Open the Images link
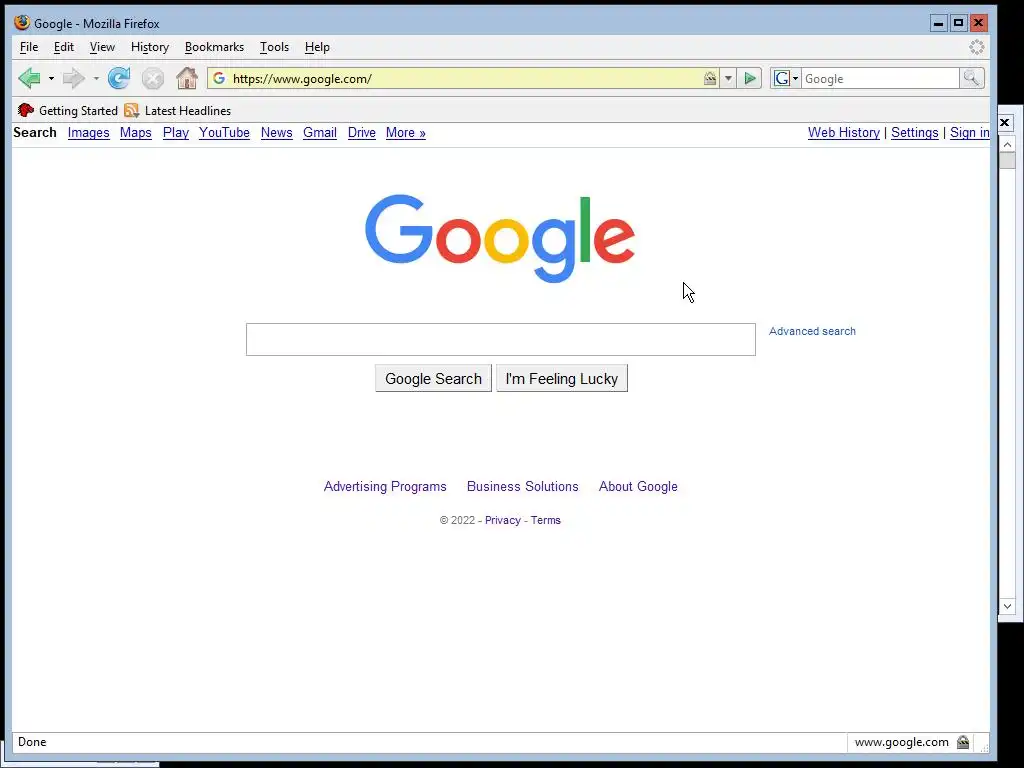1024x768 pixels. (x=88, y=133)
